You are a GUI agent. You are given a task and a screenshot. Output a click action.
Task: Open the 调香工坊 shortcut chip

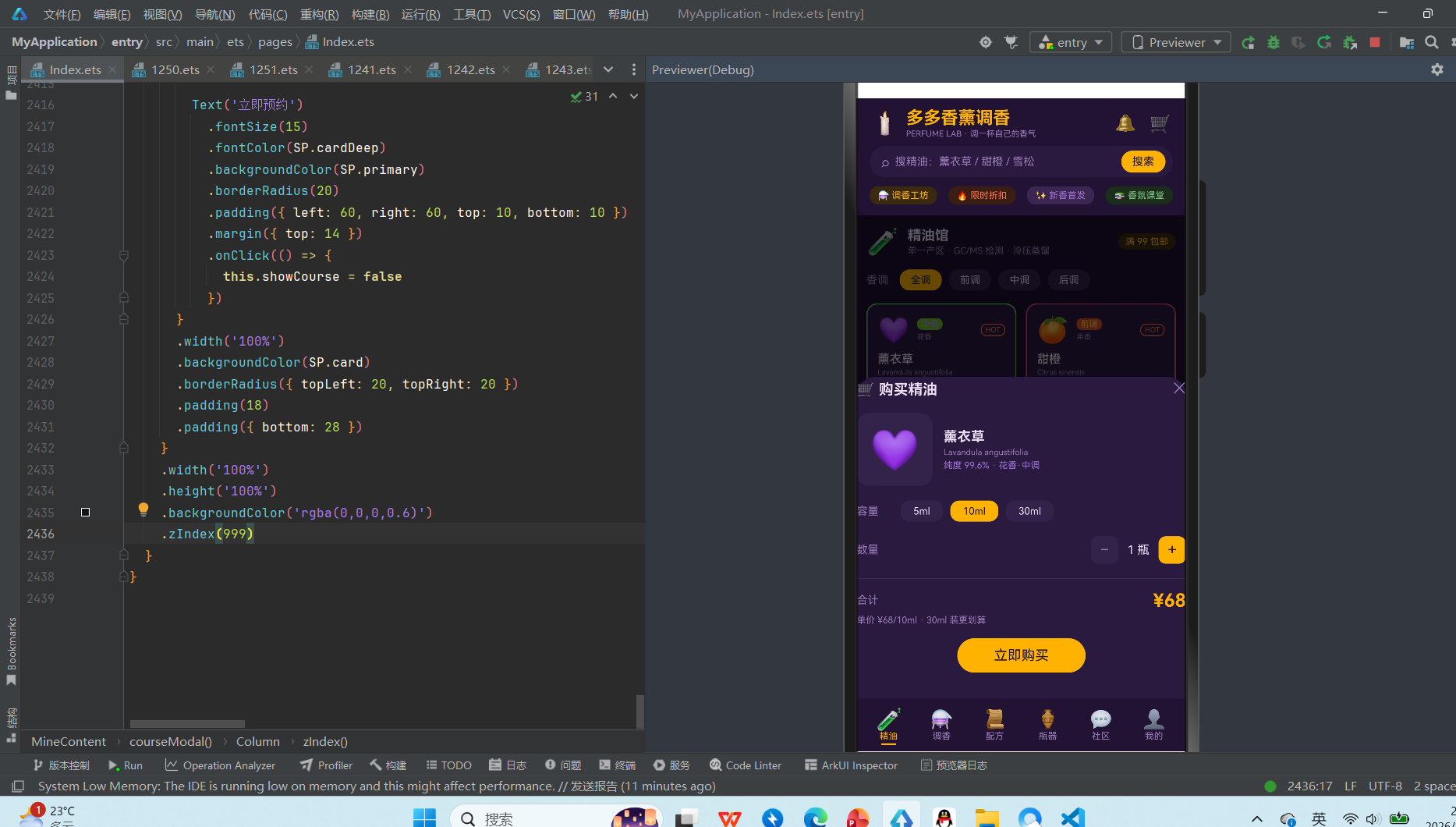[x=904, y=195]
